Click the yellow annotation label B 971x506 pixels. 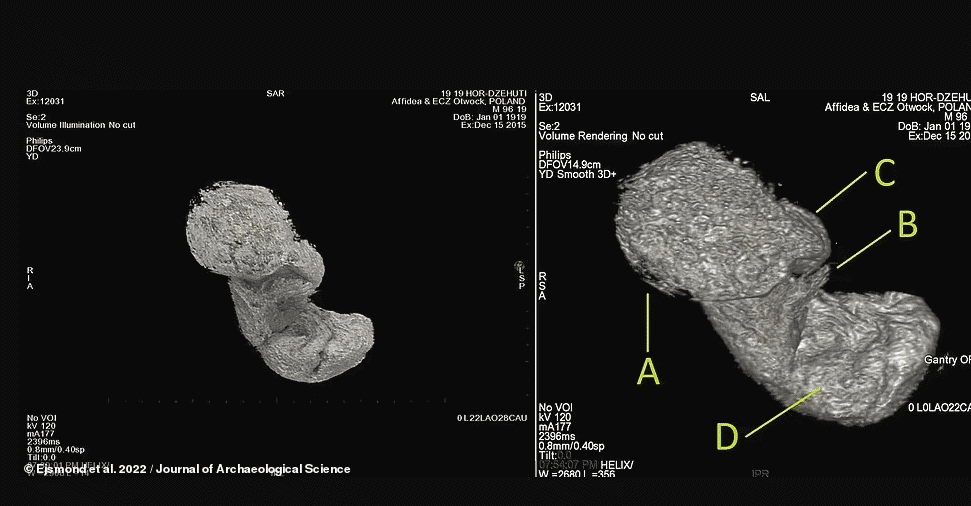pyautogui.click(x=906, y=224)
